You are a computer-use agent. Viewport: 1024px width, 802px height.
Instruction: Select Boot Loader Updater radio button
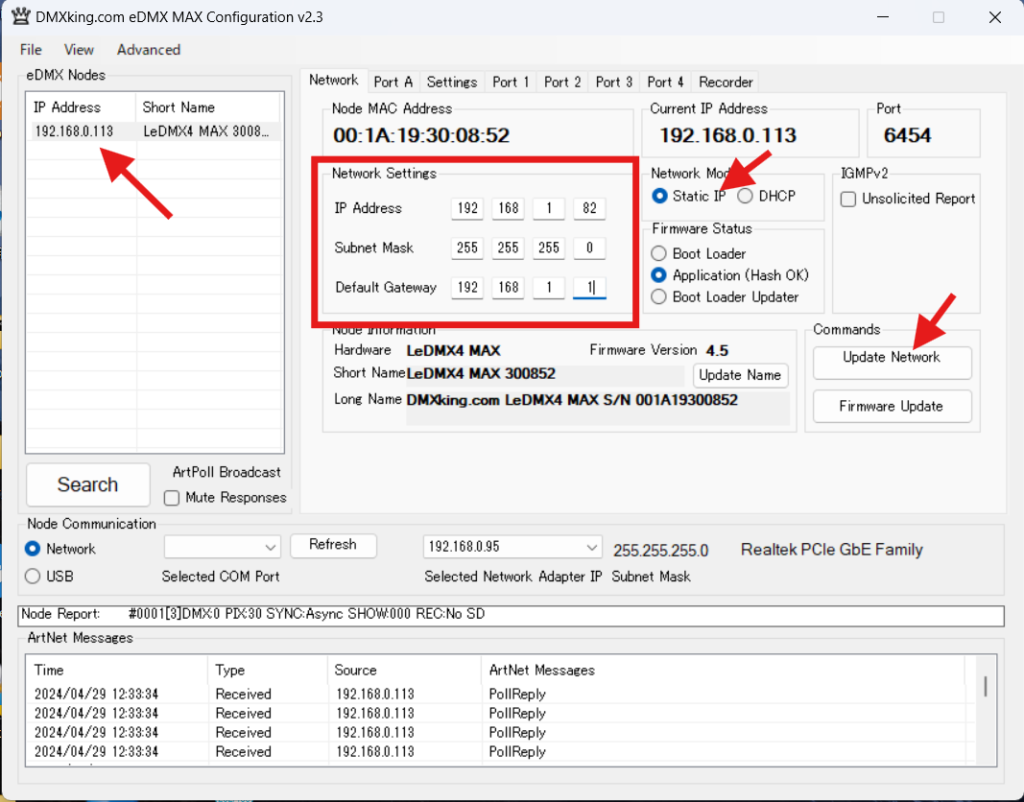[x=659, y=297]
